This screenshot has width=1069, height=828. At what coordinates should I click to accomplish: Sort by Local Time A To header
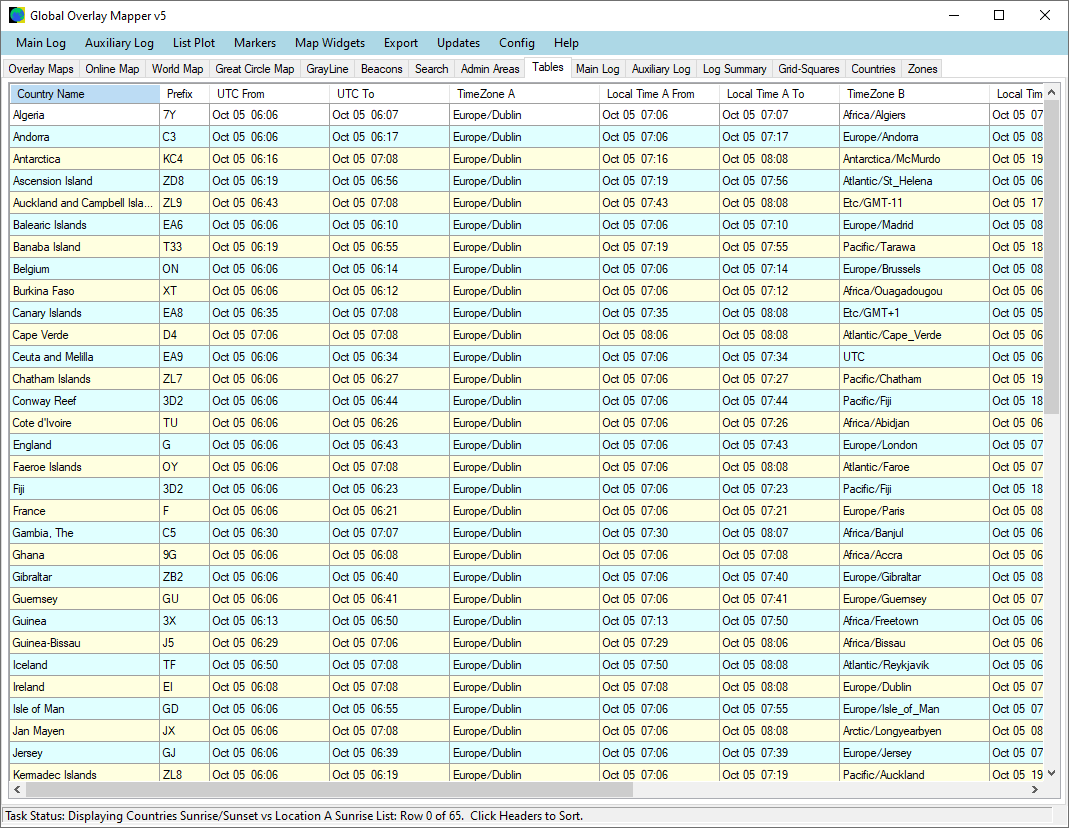click(779, 94)
